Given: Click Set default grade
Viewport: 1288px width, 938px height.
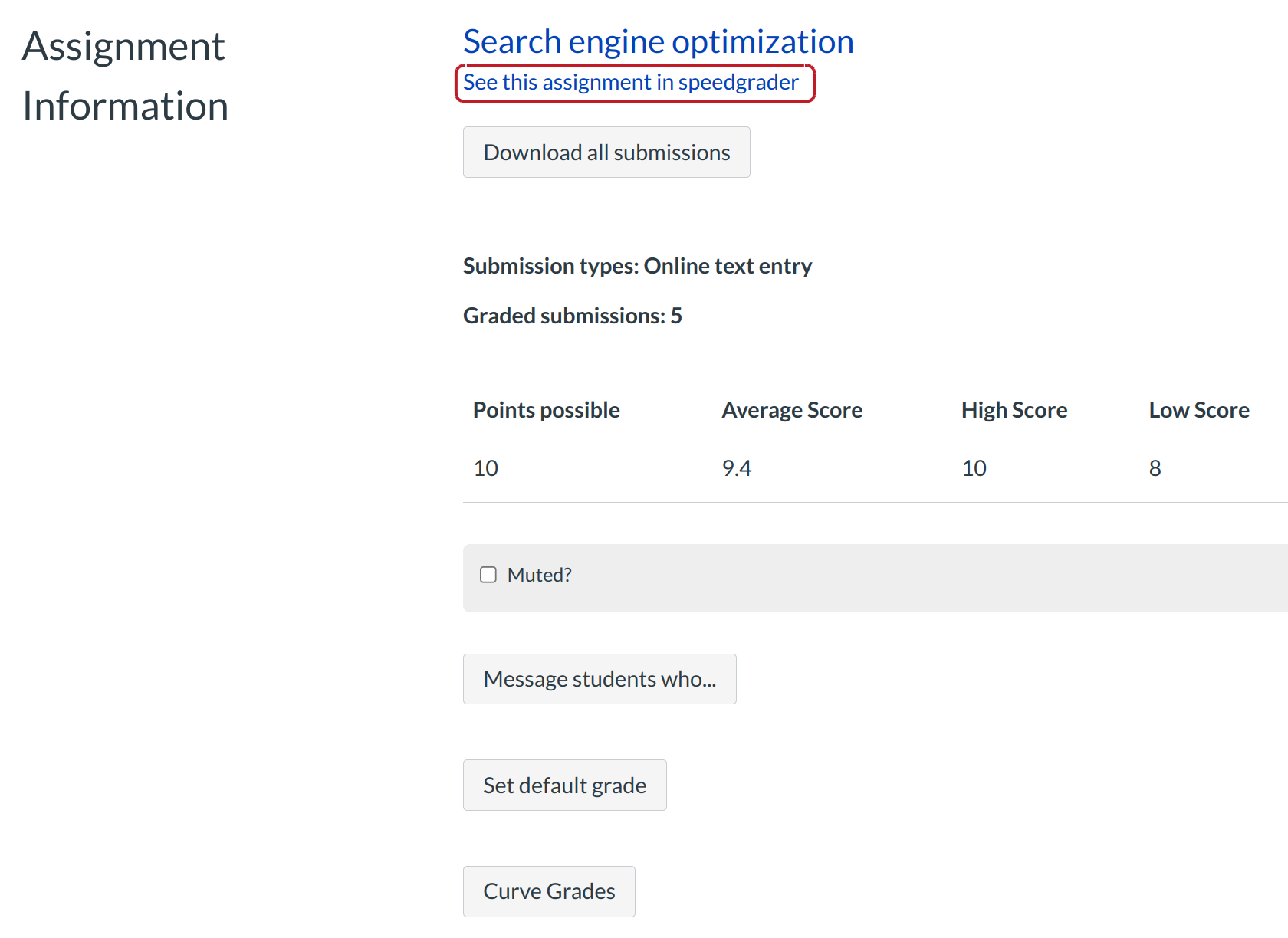Looking at the screenshot, I should click(564, 785).
